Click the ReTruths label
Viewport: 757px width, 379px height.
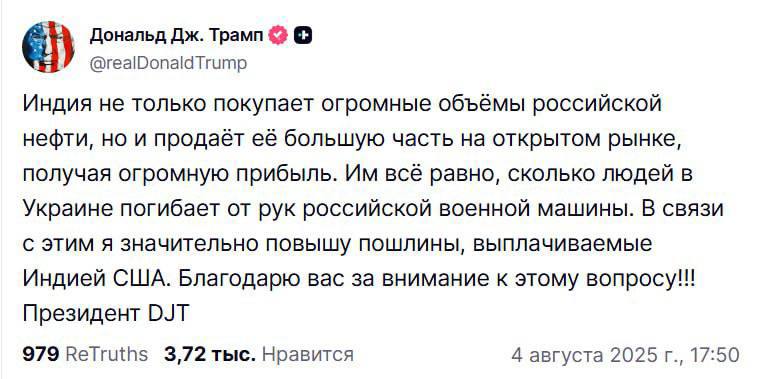[106, 354]
